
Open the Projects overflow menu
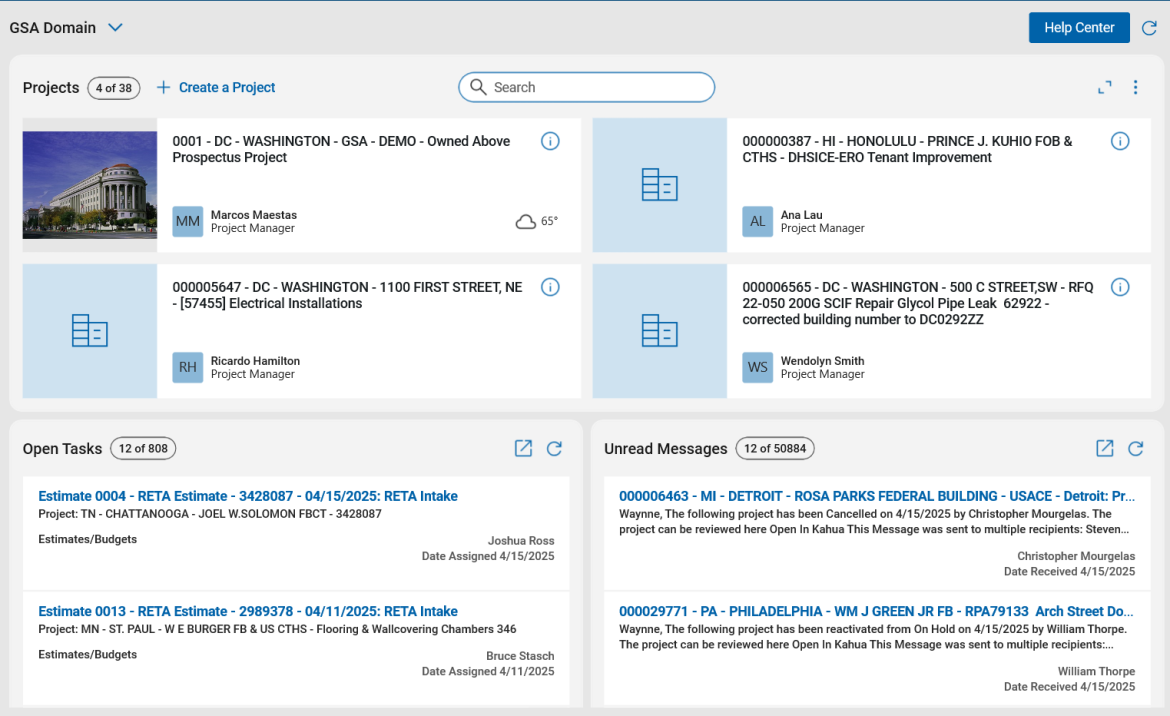click(1135, 87)
